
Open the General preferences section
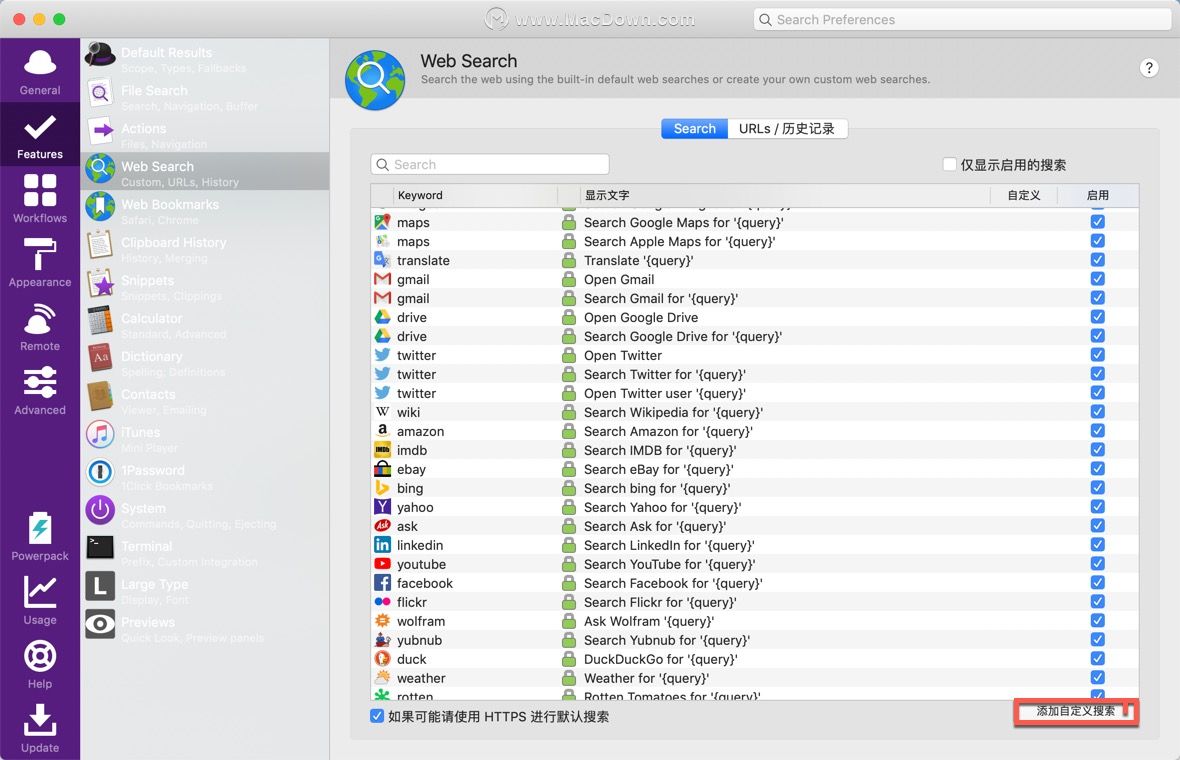[40, 72]
